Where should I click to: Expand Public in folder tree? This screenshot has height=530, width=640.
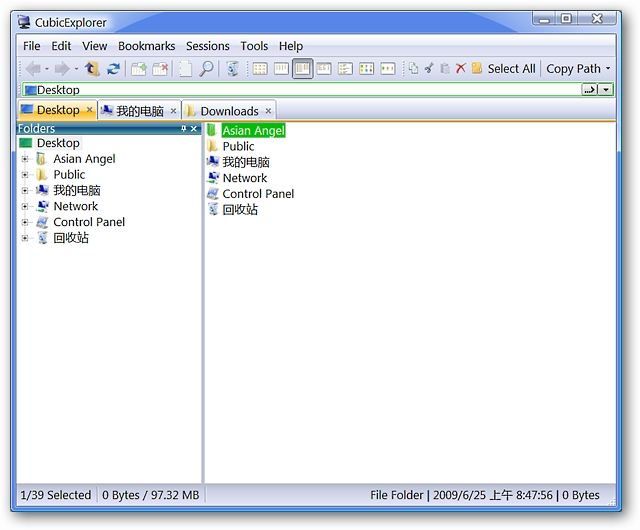tap(25, 175)
